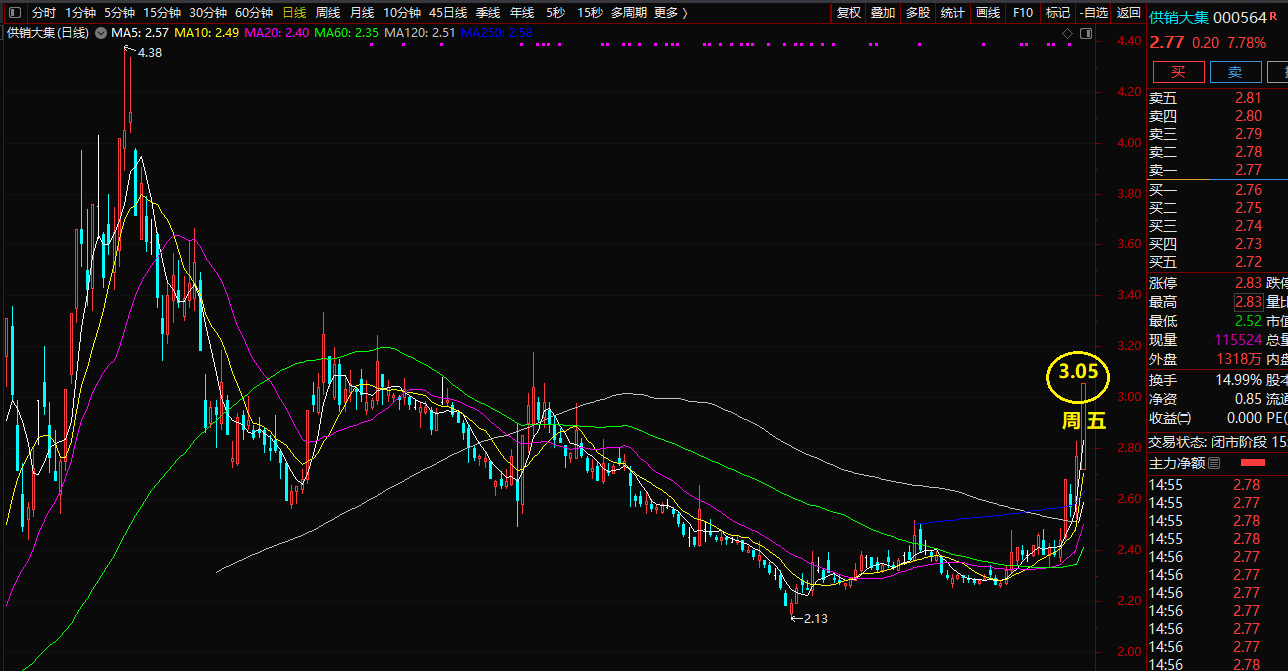Image resolution: width=1288 pixels, height=671 pixels.
Task: Select the 60分钟 period tab
Action: 254,13
